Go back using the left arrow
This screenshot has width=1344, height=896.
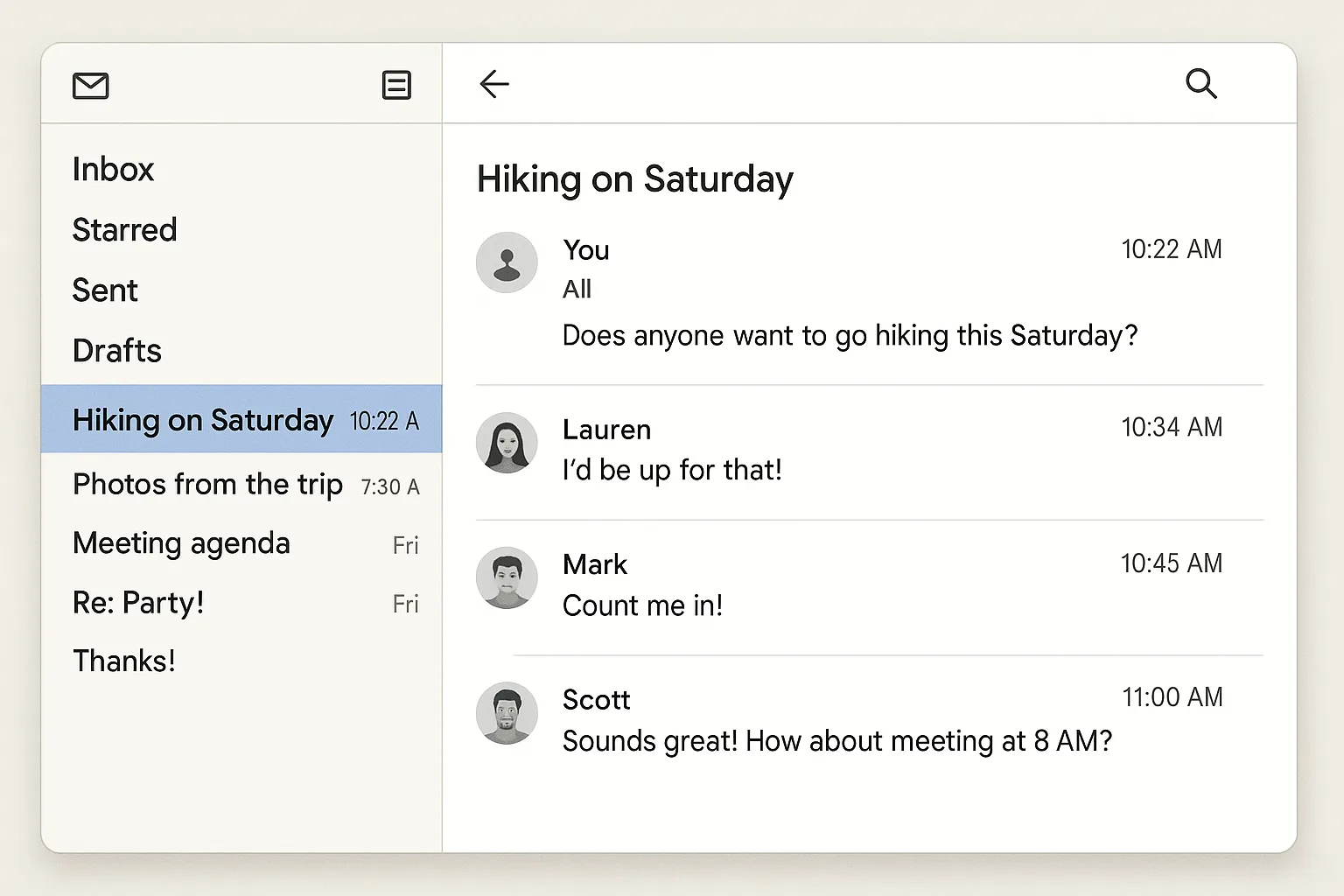[x=494, y=84]
